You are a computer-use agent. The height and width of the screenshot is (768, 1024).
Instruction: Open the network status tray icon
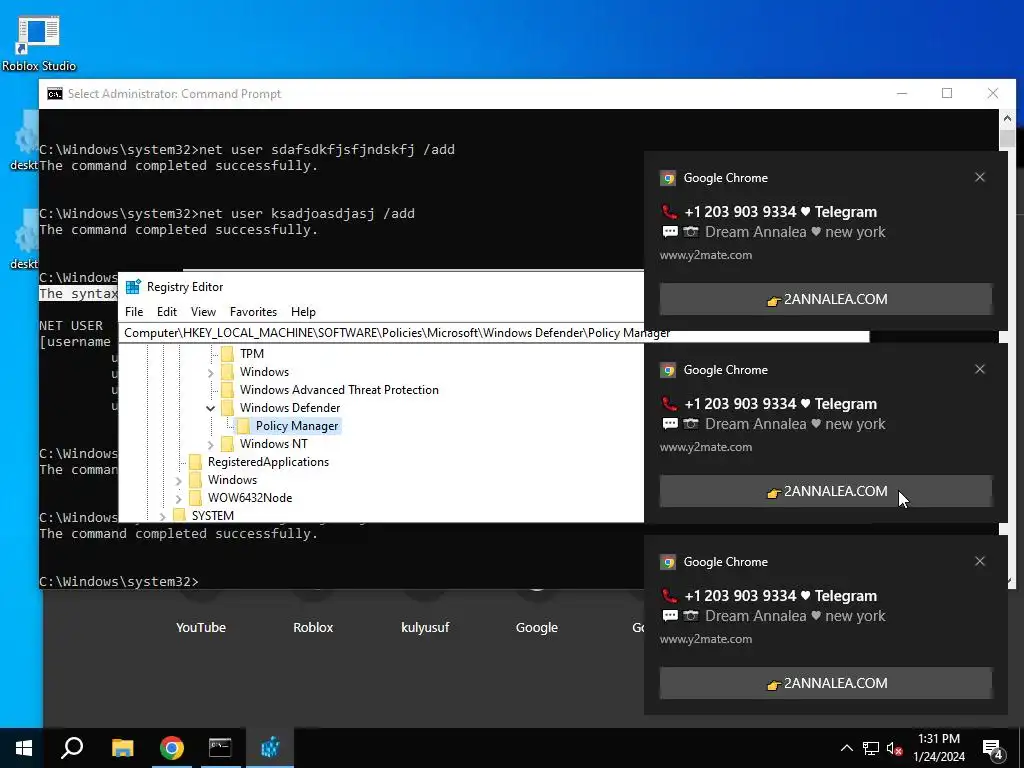pyautogui.click(x=871, y=748)
